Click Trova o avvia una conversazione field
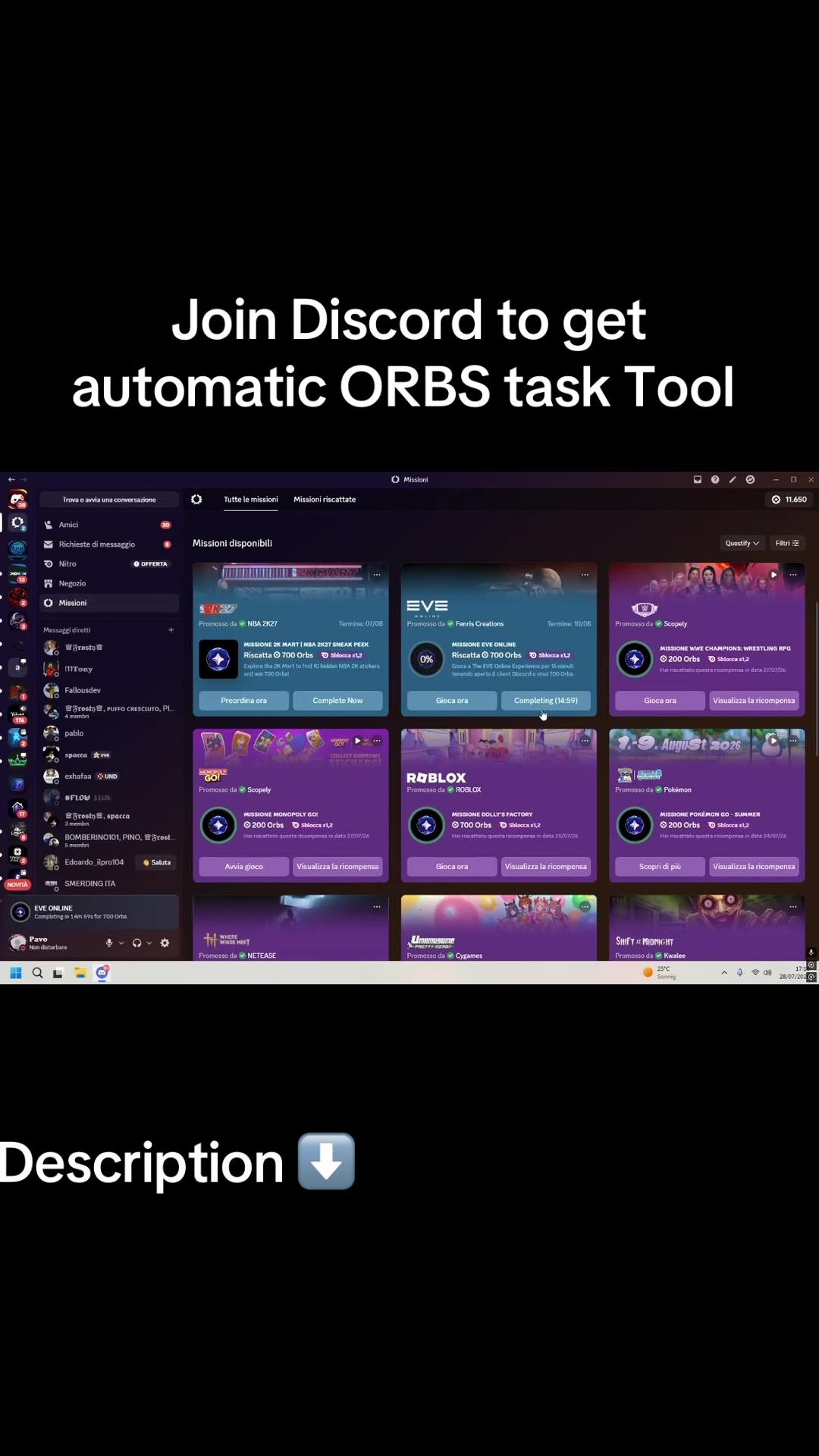 (109, 500)
